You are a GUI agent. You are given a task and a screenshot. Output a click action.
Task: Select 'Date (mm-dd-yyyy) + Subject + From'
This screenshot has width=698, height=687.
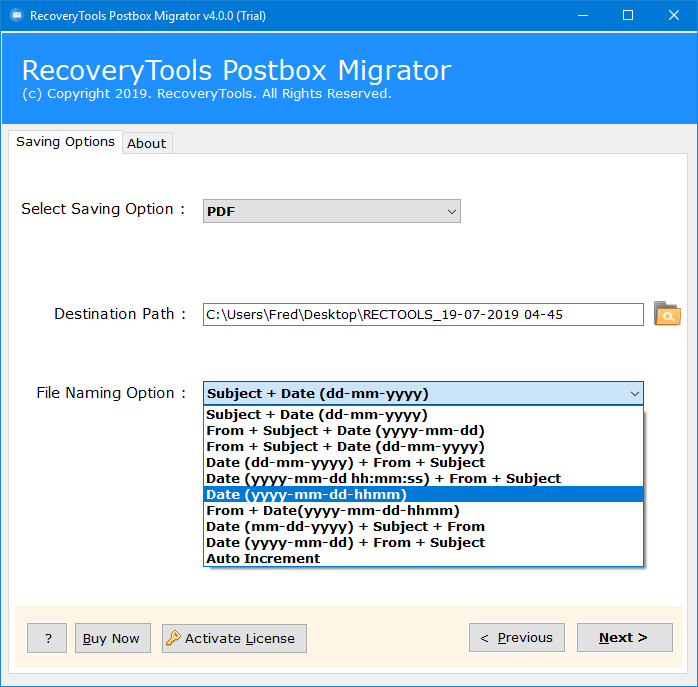[423, 526]
